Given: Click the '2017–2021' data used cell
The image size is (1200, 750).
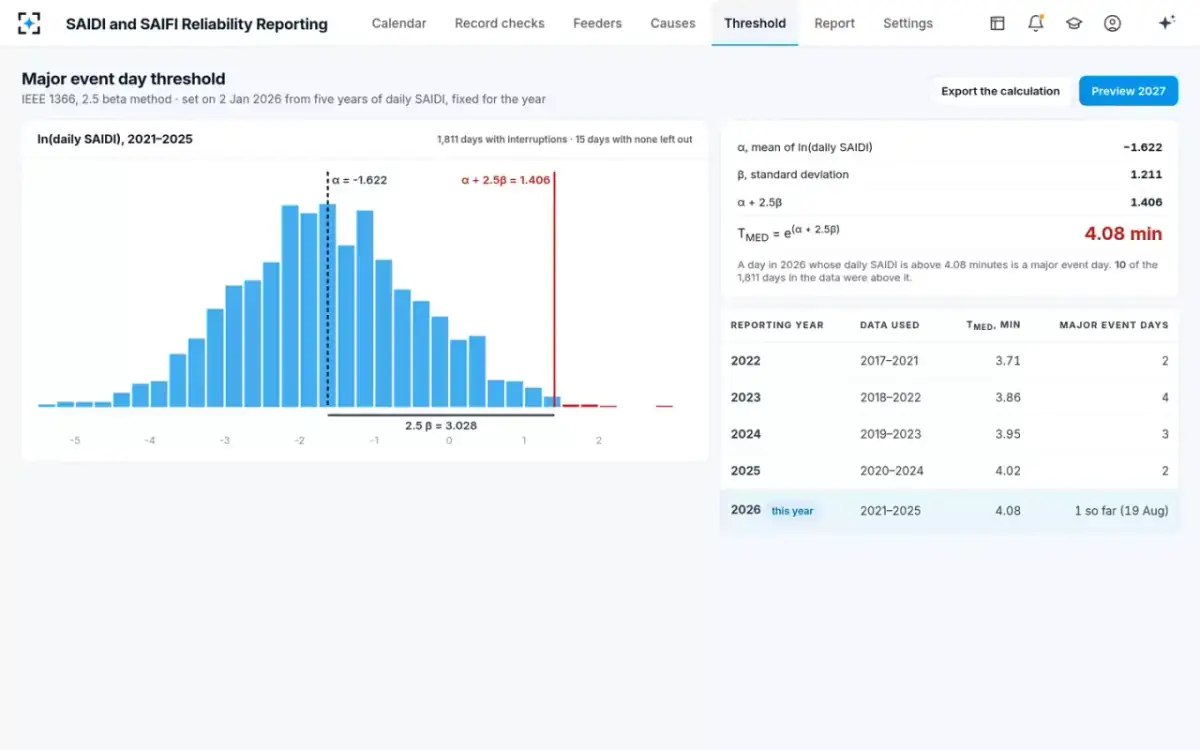Looking at the screenshot, I should [889, 361].
